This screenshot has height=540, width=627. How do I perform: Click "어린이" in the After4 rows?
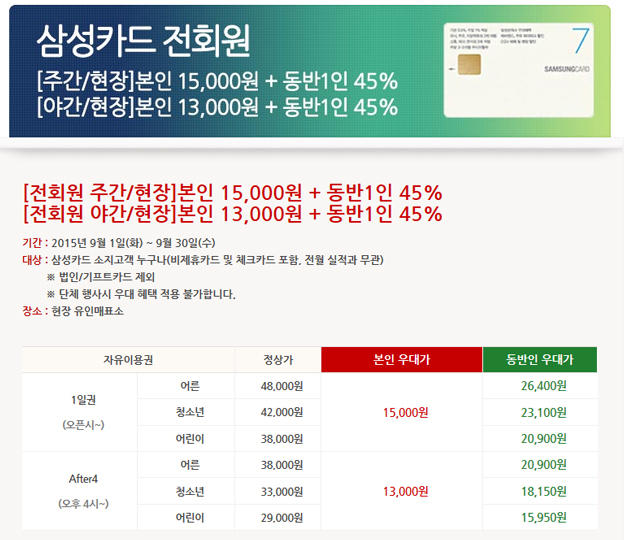point(190,518)
